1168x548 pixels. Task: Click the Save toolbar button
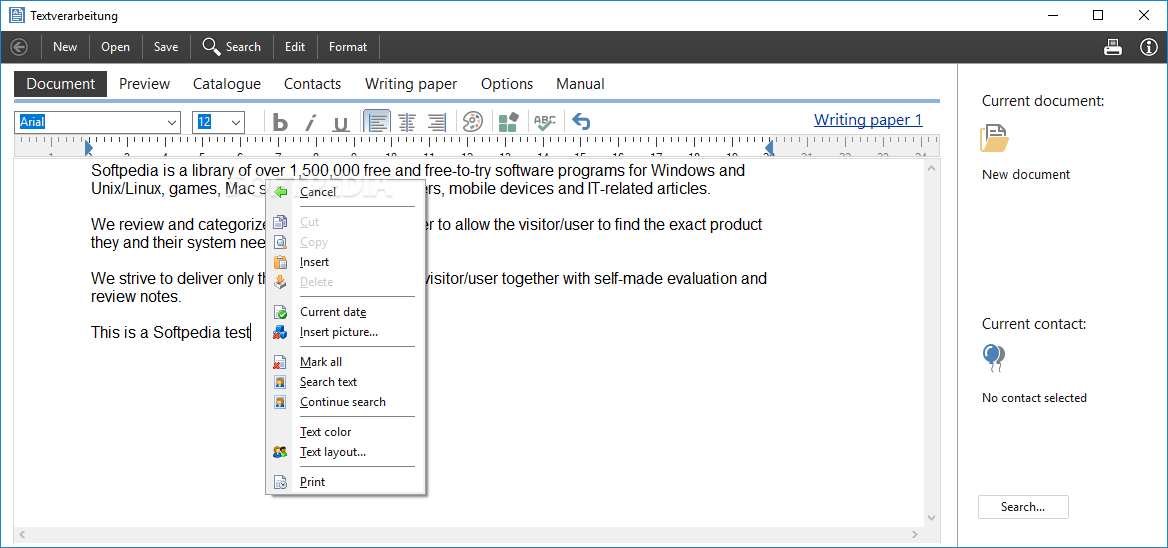(166, 47)
